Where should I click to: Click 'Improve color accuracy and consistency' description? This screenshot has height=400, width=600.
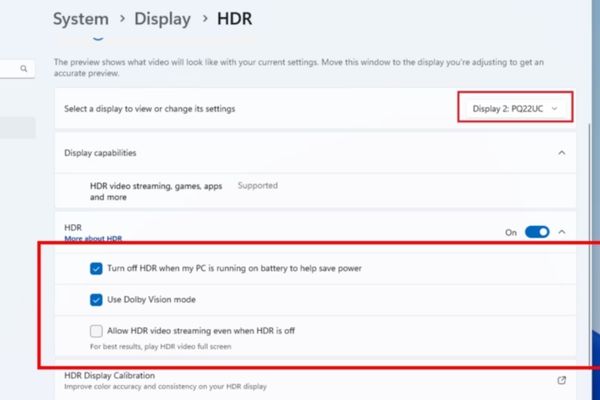pos(165,387)
